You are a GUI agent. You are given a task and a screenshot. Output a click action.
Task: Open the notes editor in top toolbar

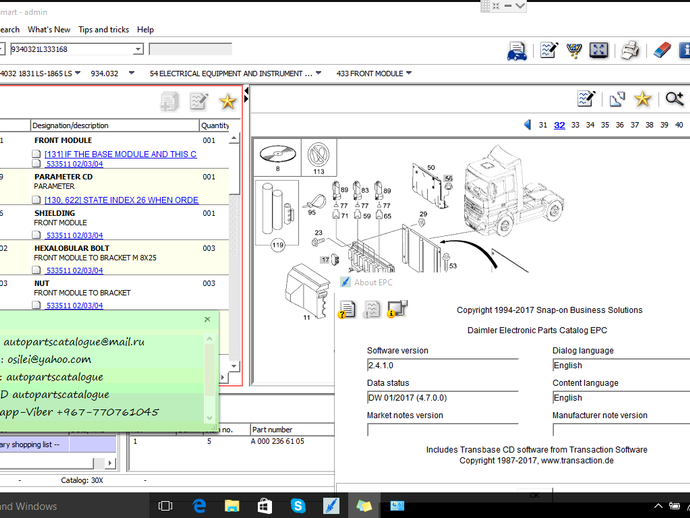pyautogui.click(x=549, y=50)
